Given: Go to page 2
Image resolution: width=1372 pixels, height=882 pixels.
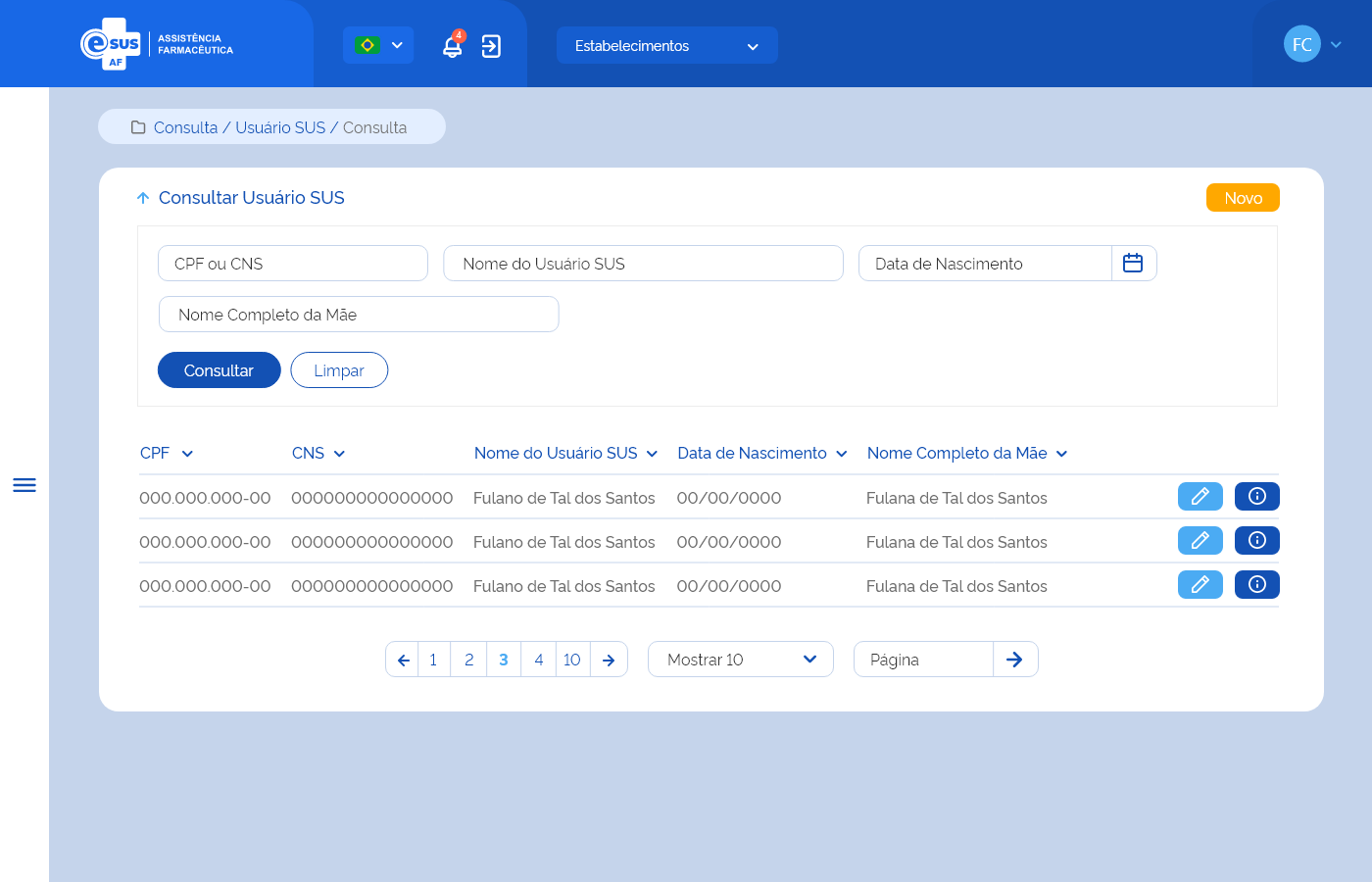Looking at the screenshot, I should [469, 660].
